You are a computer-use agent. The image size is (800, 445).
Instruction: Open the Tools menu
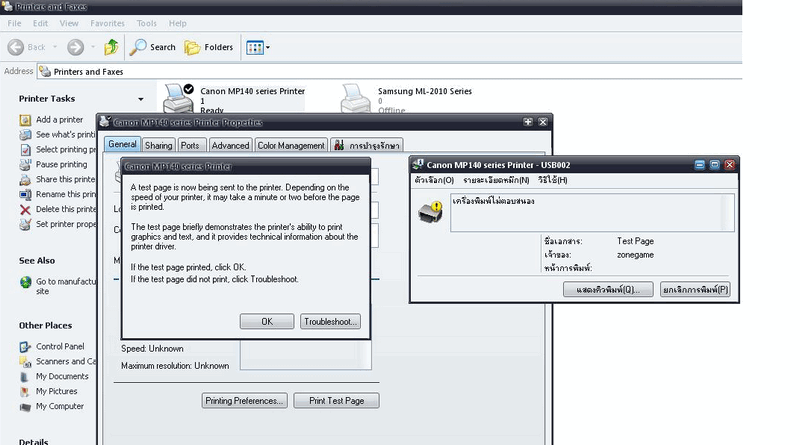[x=146, y=23]
